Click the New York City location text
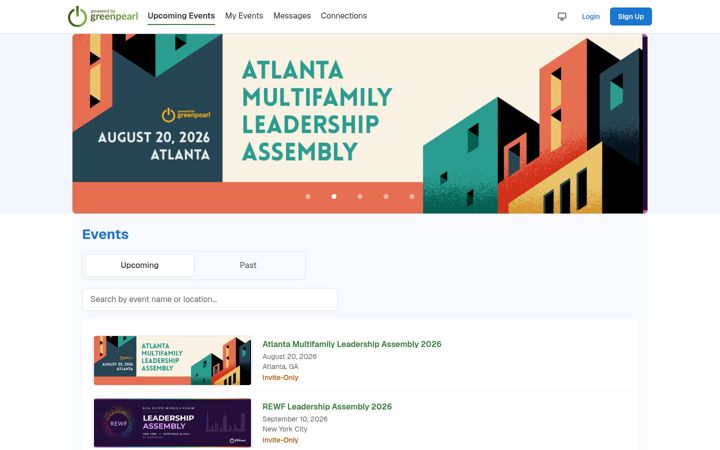This screenshot has width=720, height=450. [x=285, y=429]
